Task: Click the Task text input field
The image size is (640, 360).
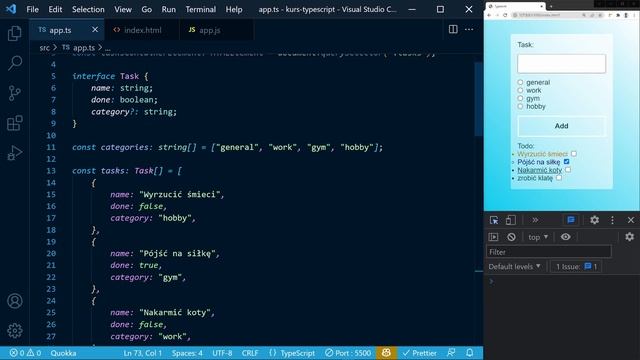Action: (561, 64)
